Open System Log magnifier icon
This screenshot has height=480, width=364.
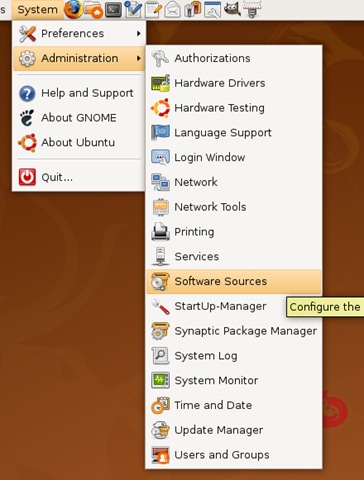point(160,356)
